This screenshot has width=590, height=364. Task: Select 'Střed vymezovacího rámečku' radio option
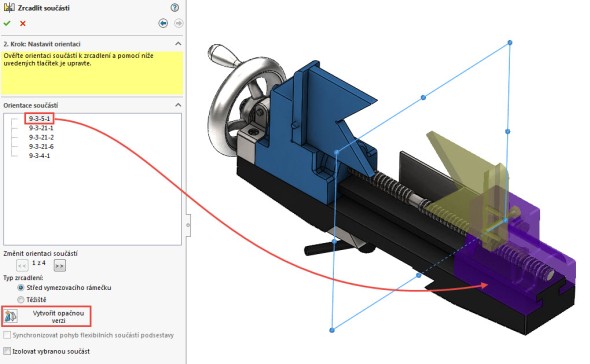[21, 288]
